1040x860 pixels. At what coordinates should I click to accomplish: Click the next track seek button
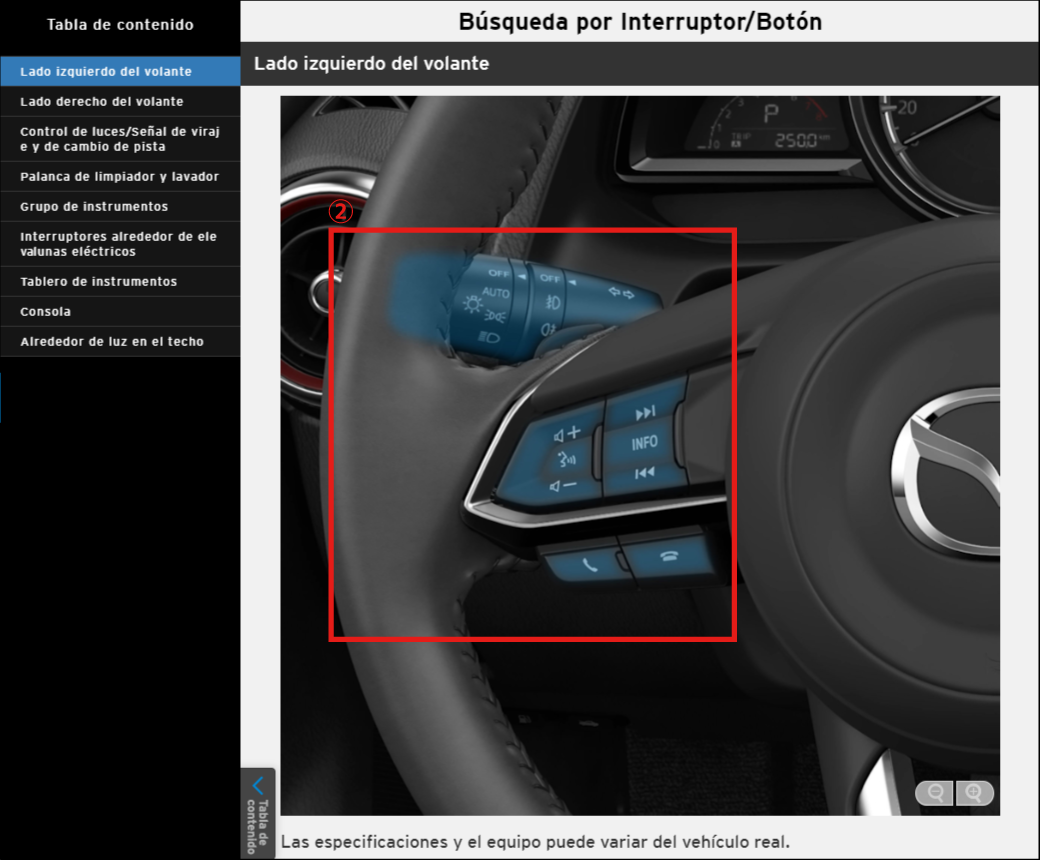645,412
